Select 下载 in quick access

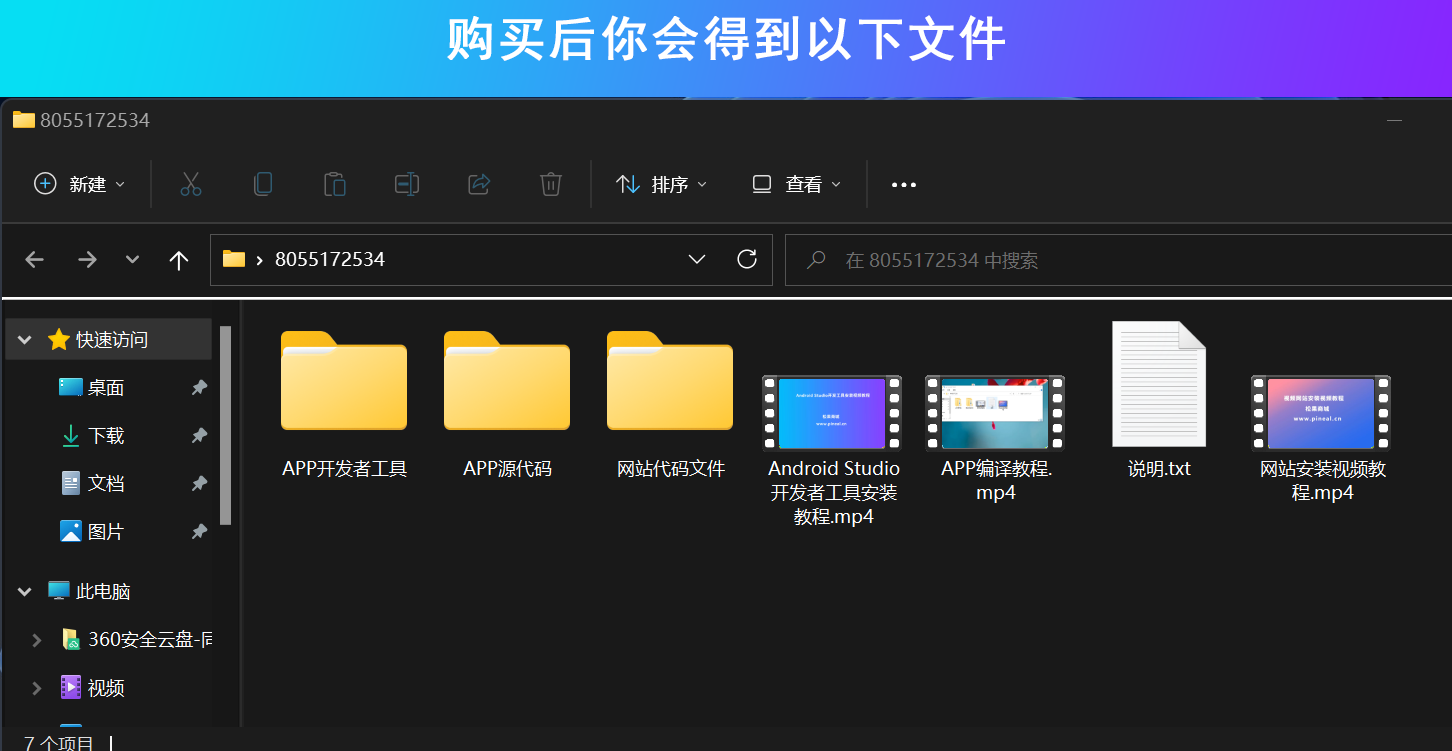(x=106, y=436)
